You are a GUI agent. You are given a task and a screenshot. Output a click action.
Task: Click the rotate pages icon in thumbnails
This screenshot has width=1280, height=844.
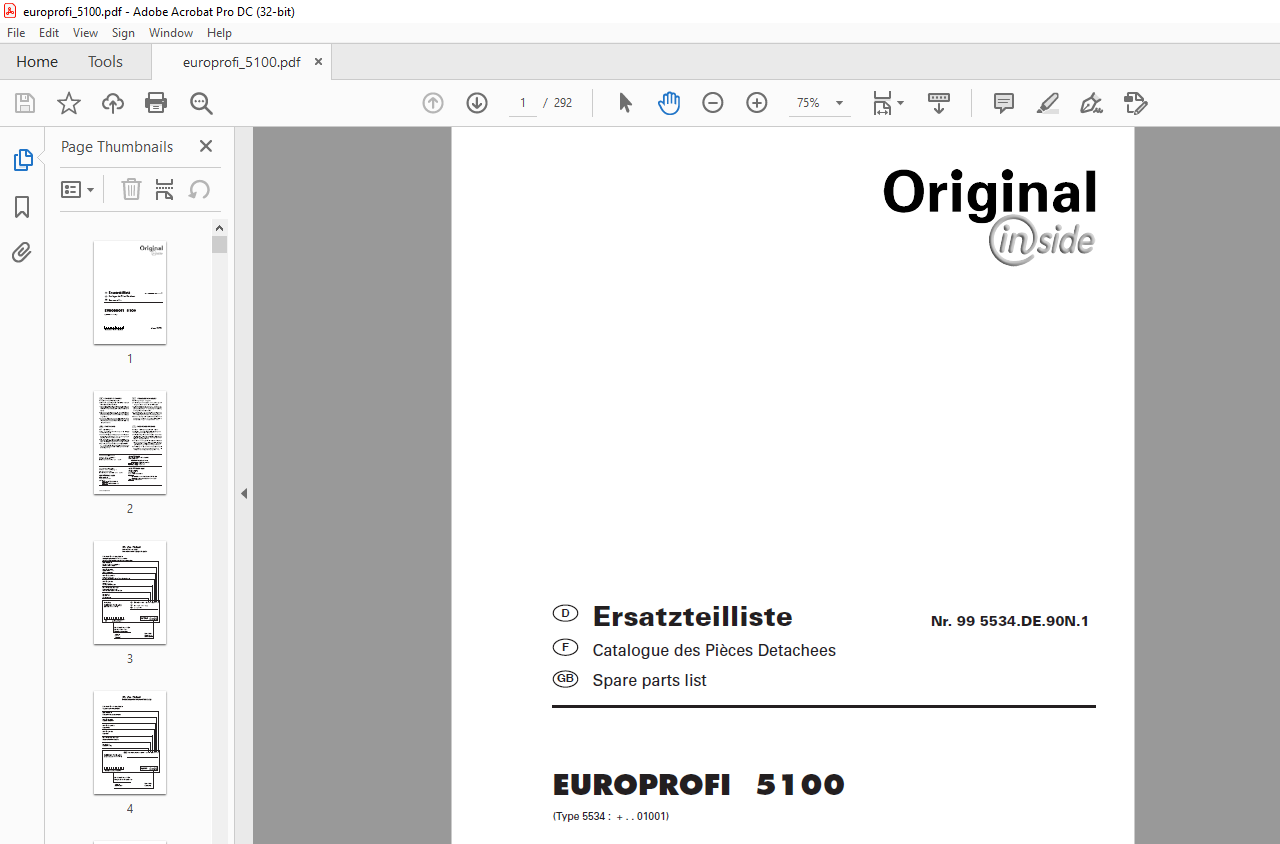point(200,189)
